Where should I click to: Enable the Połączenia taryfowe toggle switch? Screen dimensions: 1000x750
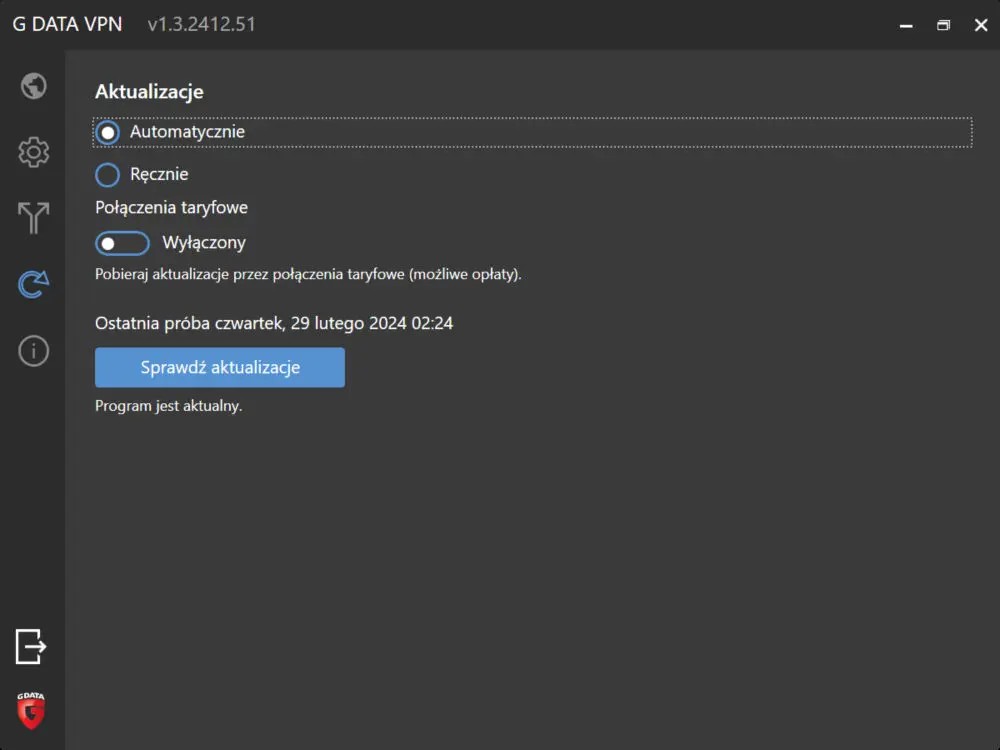coord(121,243)
